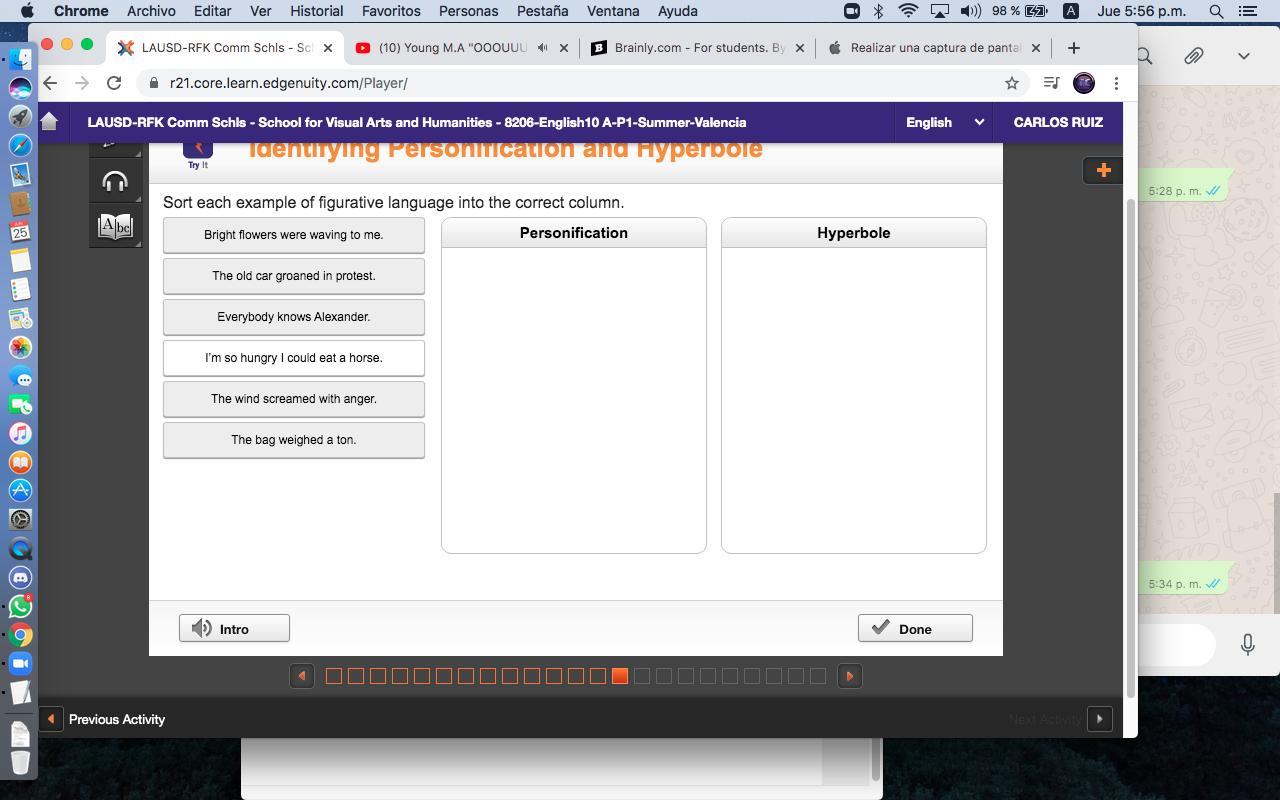Open the Historial menu
This screenshot has height=800, width=1280.
pyautogui.click(x=316, y=11)
